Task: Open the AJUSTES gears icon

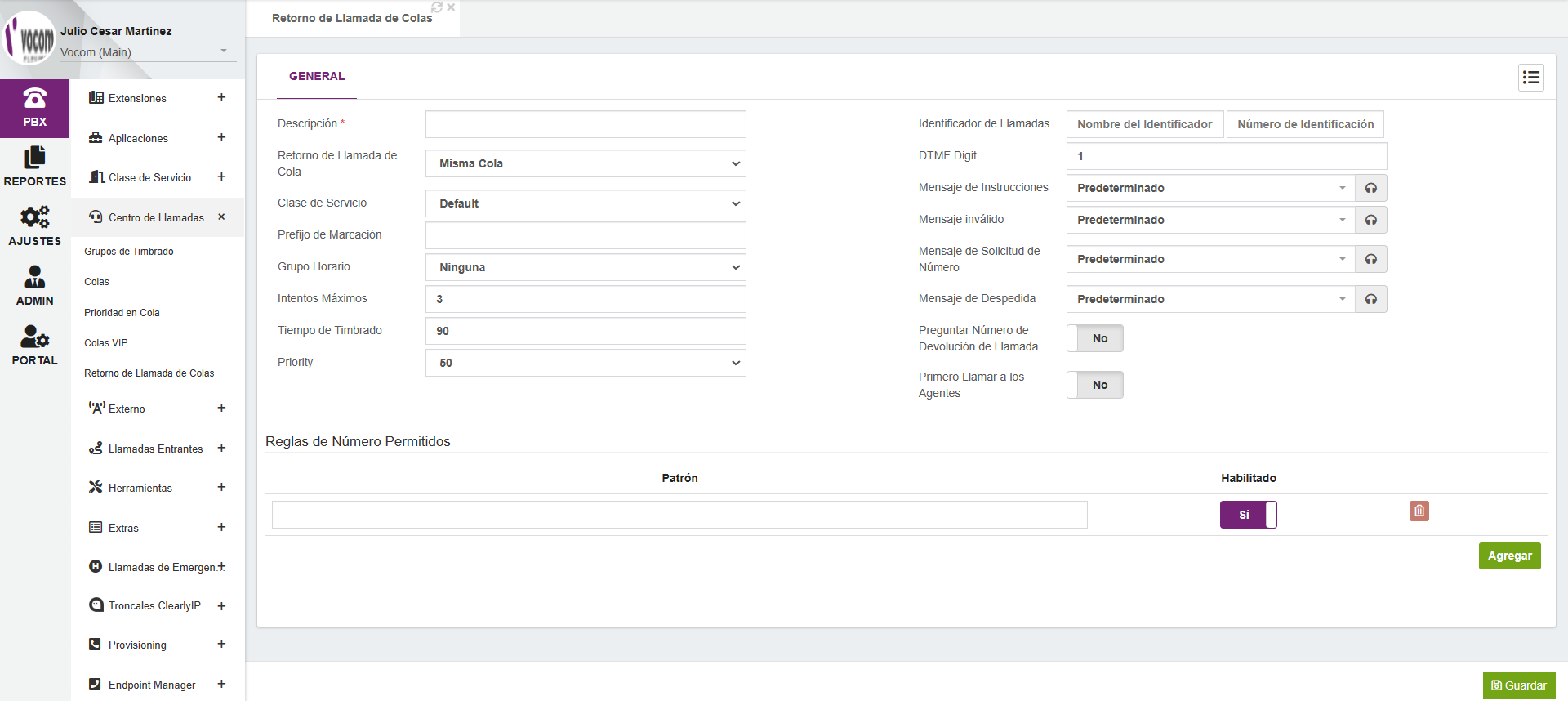Action: click(34, 217)
